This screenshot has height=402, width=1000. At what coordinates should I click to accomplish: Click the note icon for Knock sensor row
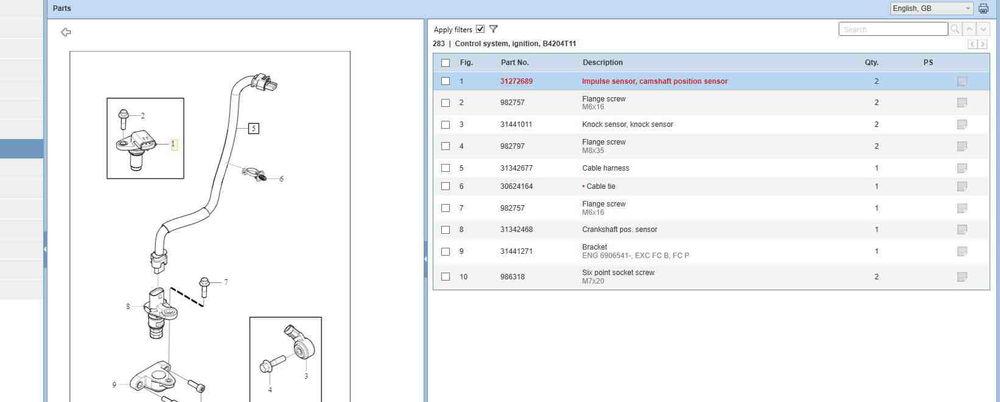(x=962, y=124)
